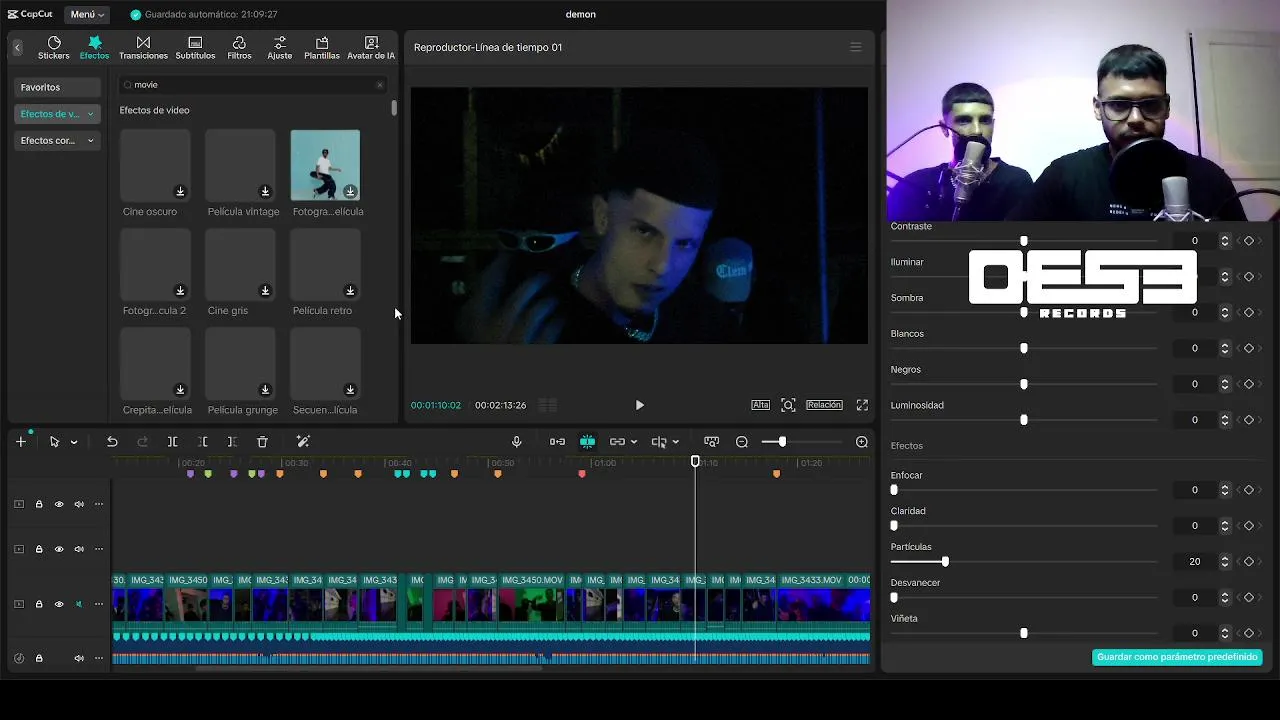Download the Película vintage effect

click(265, 191)
